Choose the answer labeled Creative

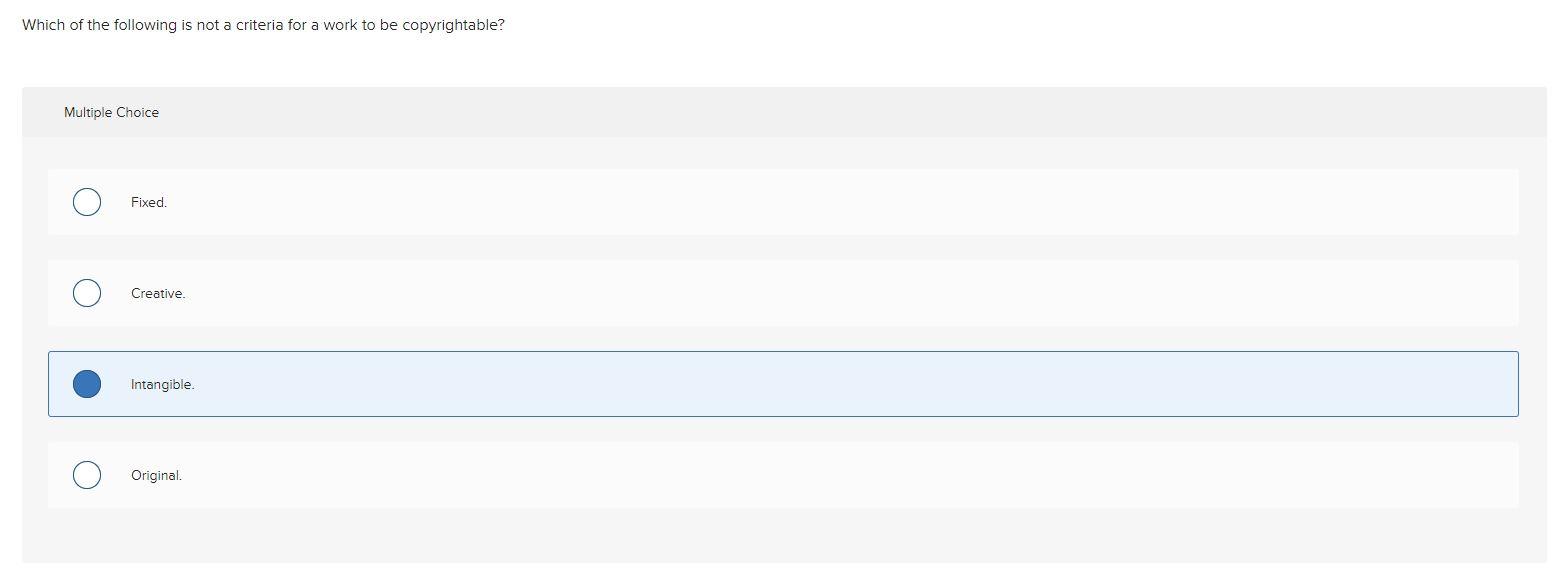click(157, 292)
